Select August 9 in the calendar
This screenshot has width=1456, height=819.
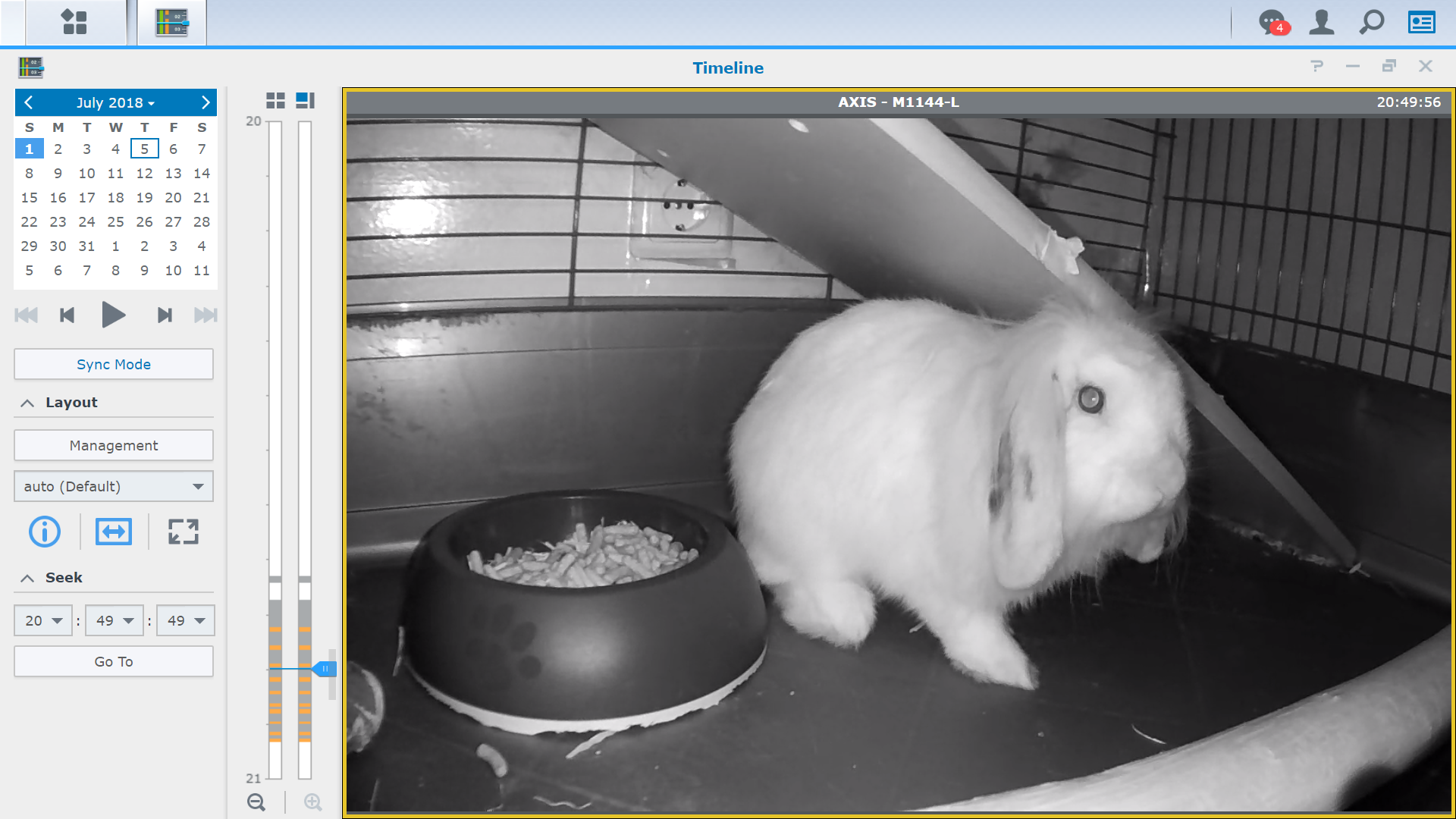tap(144, 270)
